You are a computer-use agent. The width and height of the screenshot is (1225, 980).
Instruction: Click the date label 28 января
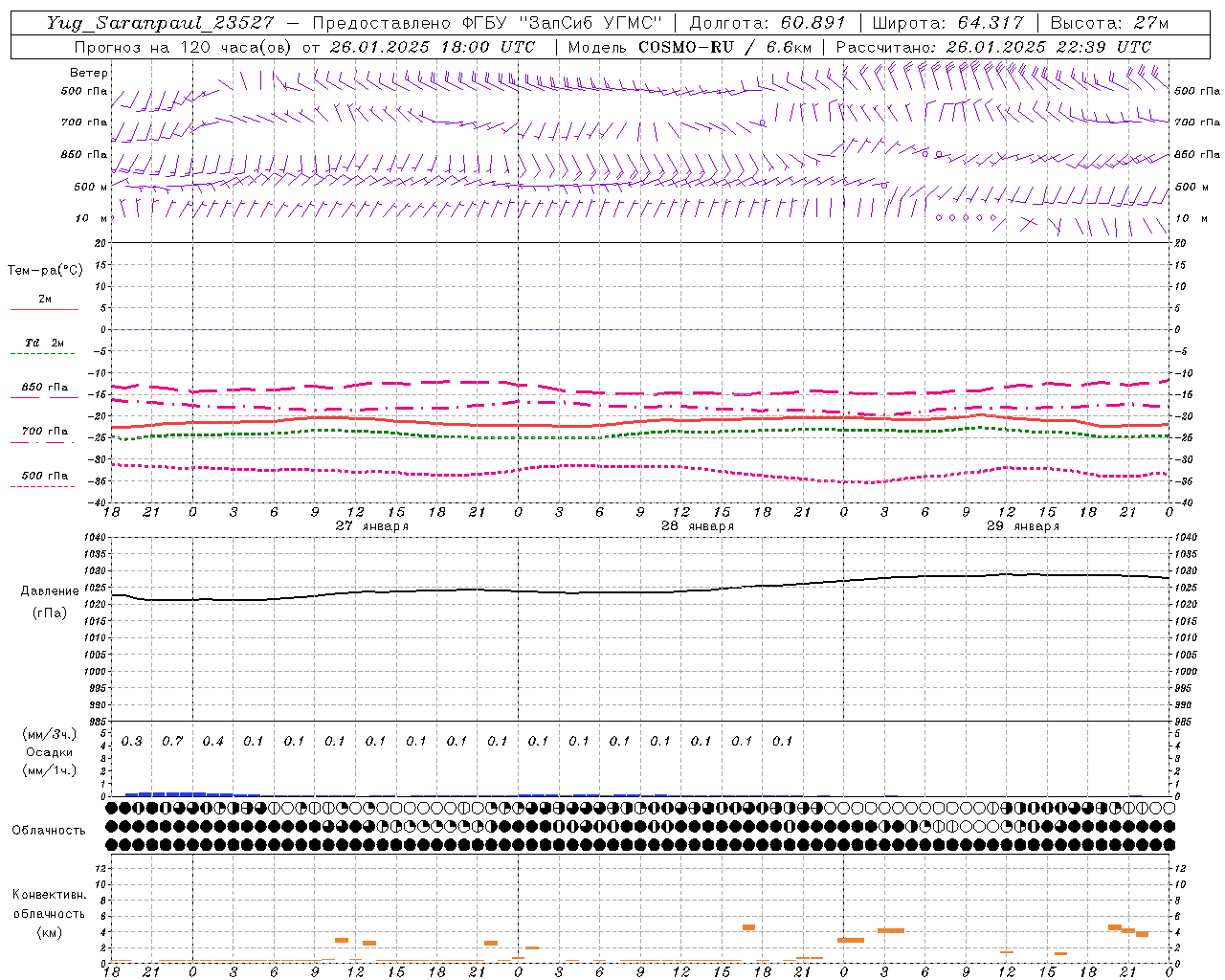pos(698,526)
